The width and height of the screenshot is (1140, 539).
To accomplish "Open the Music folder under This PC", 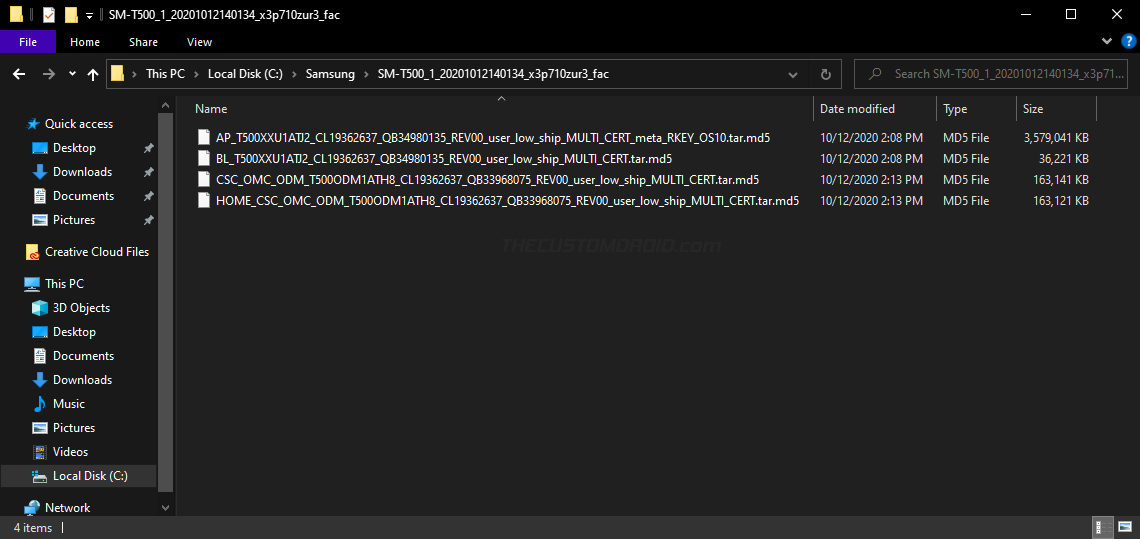I will pos(68,404).
